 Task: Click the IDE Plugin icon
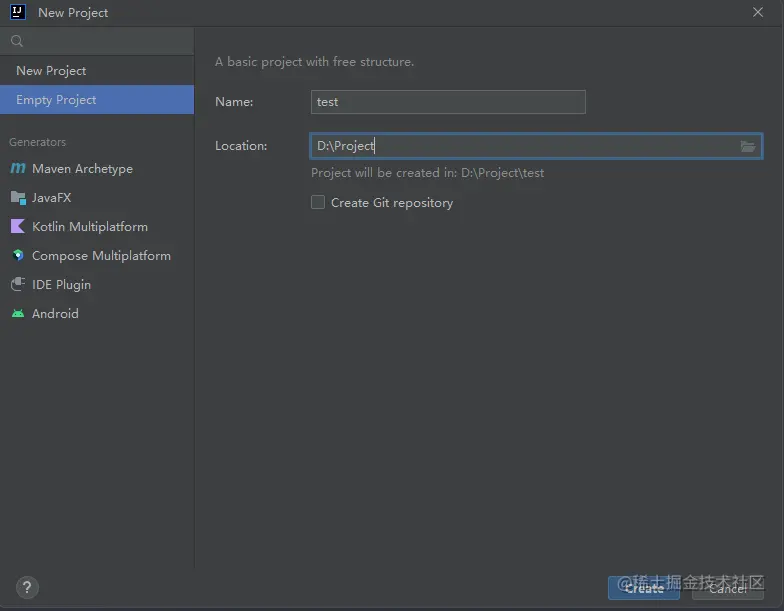pyautogui.click(x=18, y=284)
